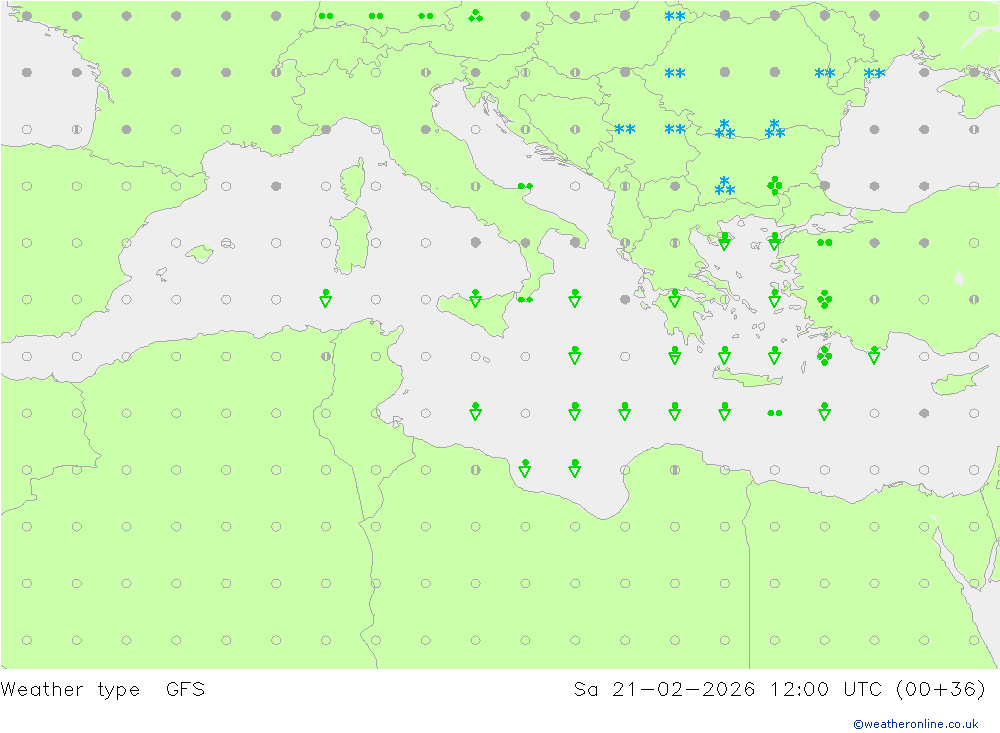This screenshot has width=1000, height=733.
Task: Click the shower symbol over Sicily
Action: pos(475,298)
